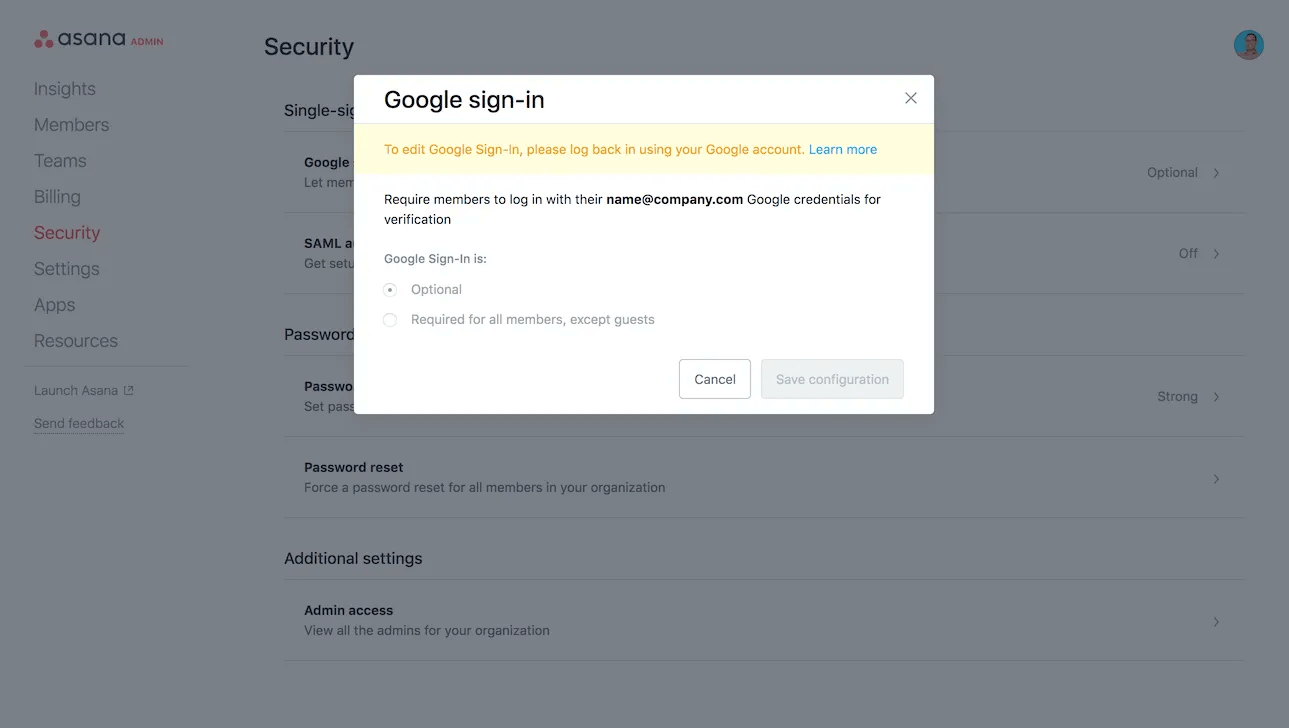Image resolution: width=1289 pixels, height=728 pixels.
Task: Close the Google sign-in dialog with the X
Action: (x=910, y=97)
